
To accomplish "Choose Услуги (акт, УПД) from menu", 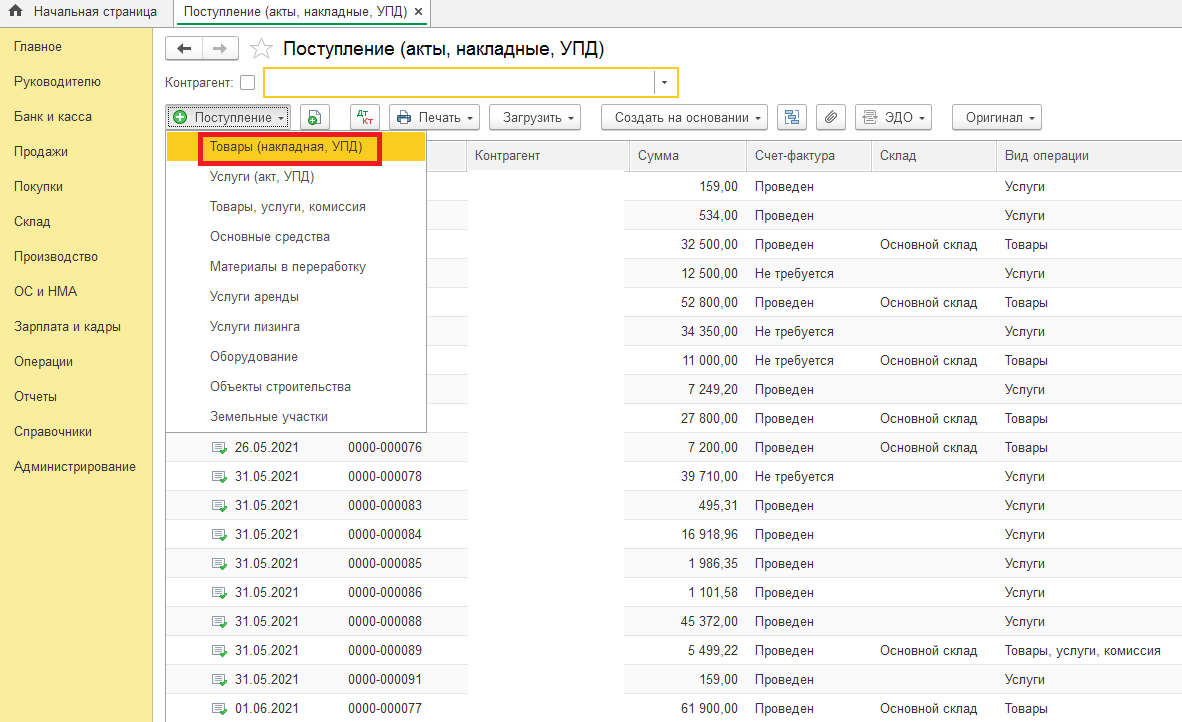I will click(262, 177).
